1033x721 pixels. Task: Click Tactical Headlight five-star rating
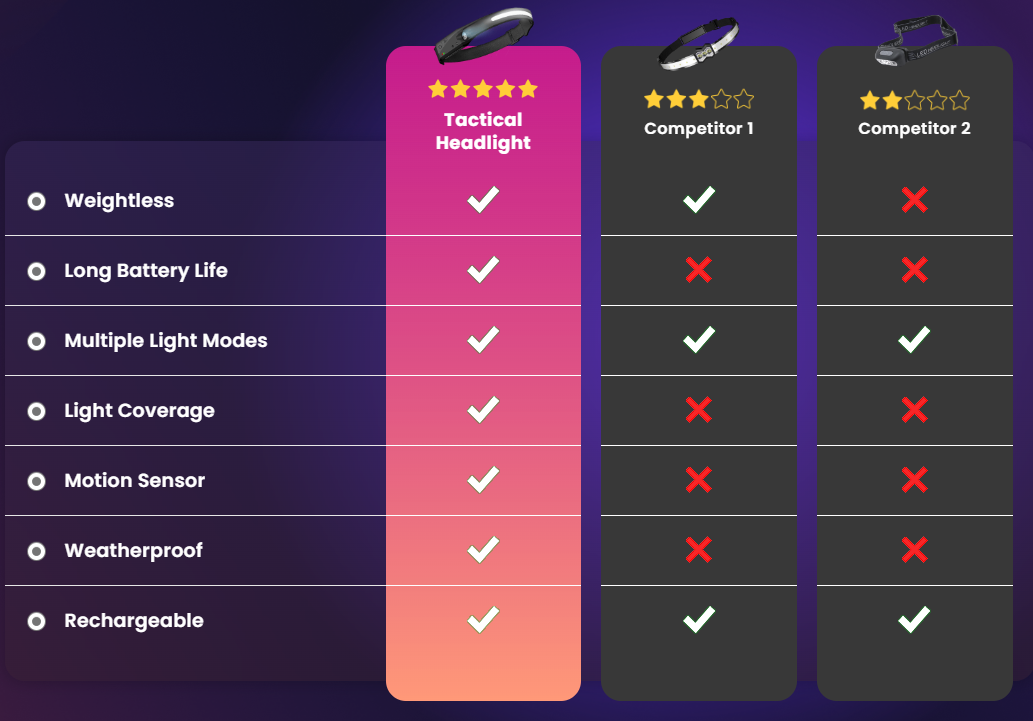pos(483,89)
